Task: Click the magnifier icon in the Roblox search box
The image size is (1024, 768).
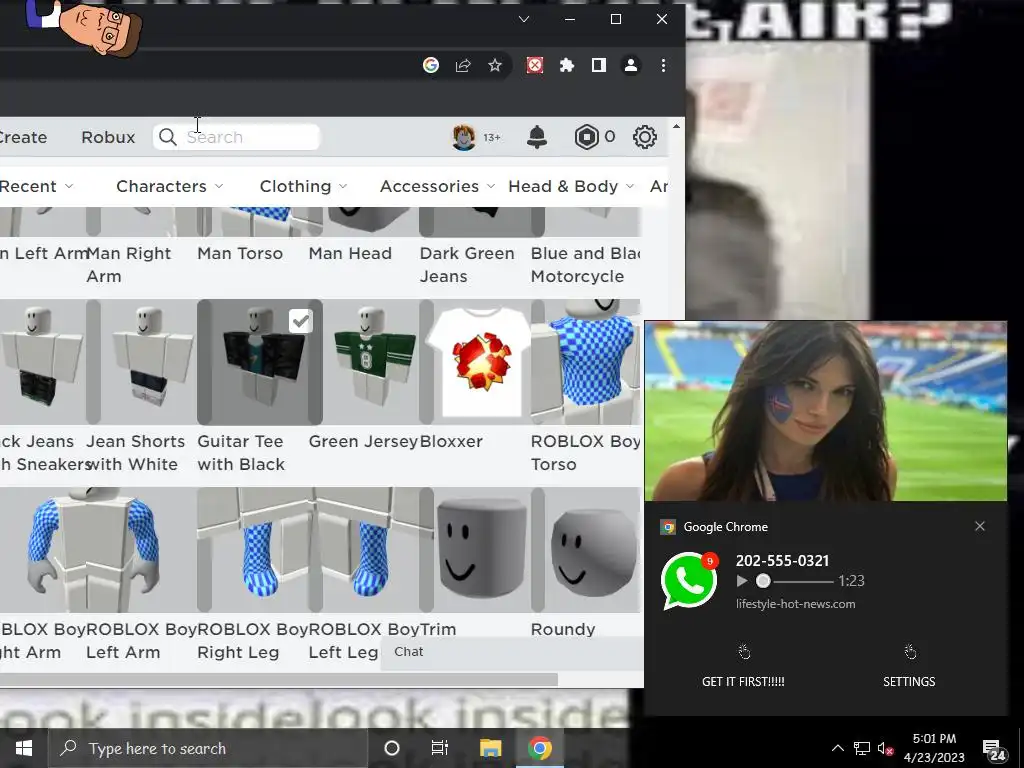Action: click(168, 137)
